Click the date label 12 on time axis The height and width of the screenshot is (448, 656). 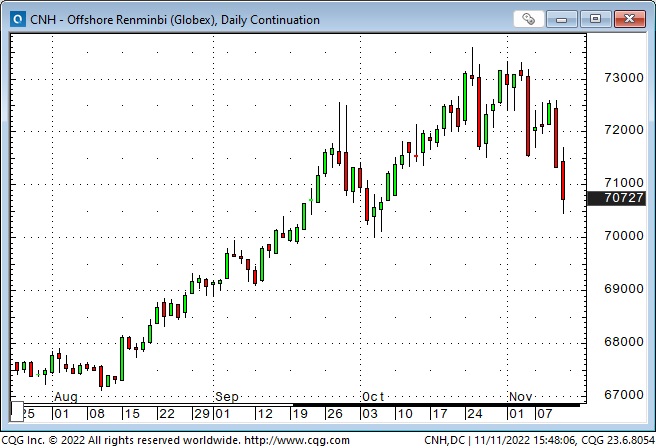[x=265, y=414]
